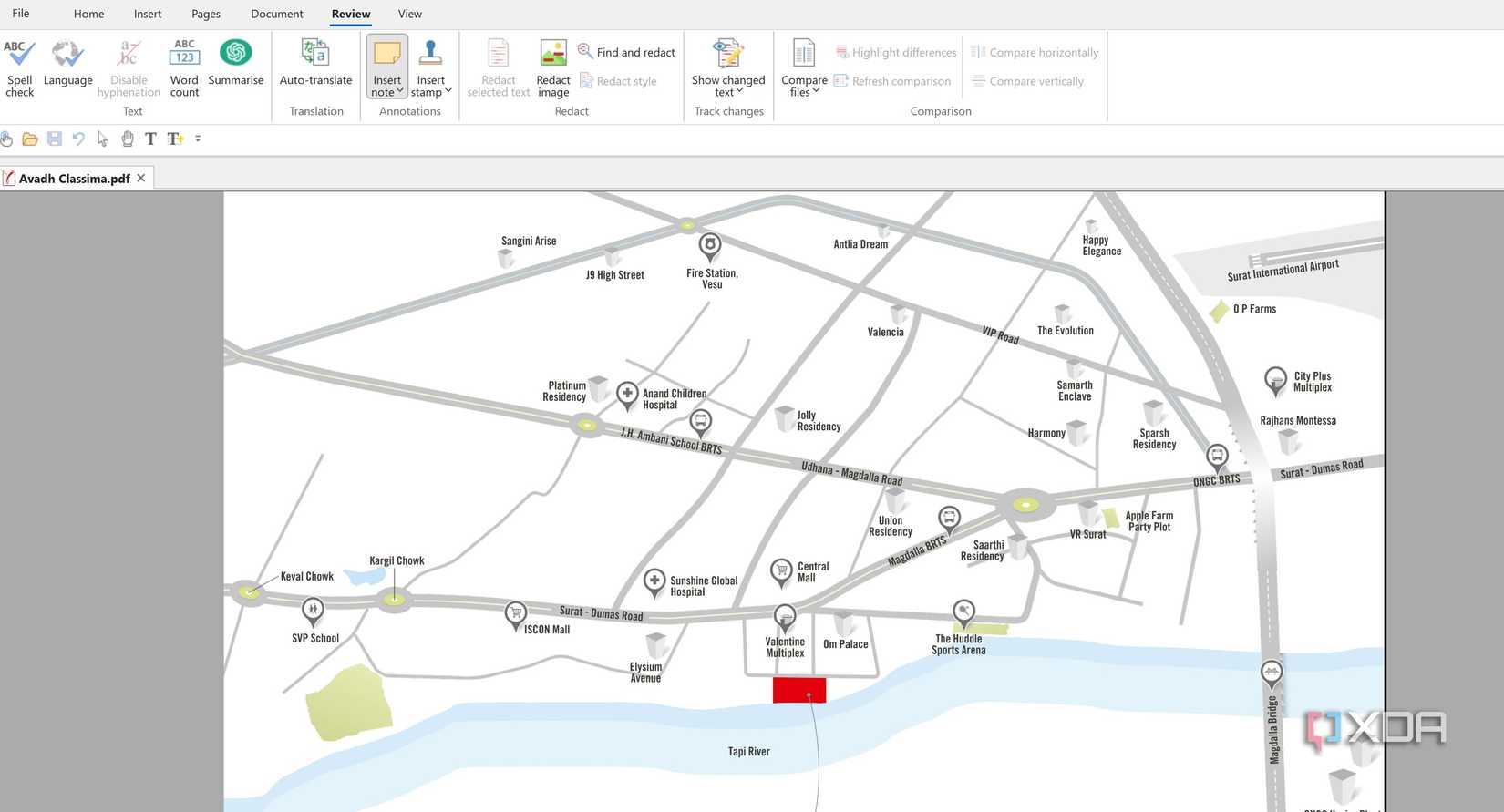Image resolution: width=1504 pixels, height=812 pixels.
Task: Run the Spell check tool
Action: point(19,67)
